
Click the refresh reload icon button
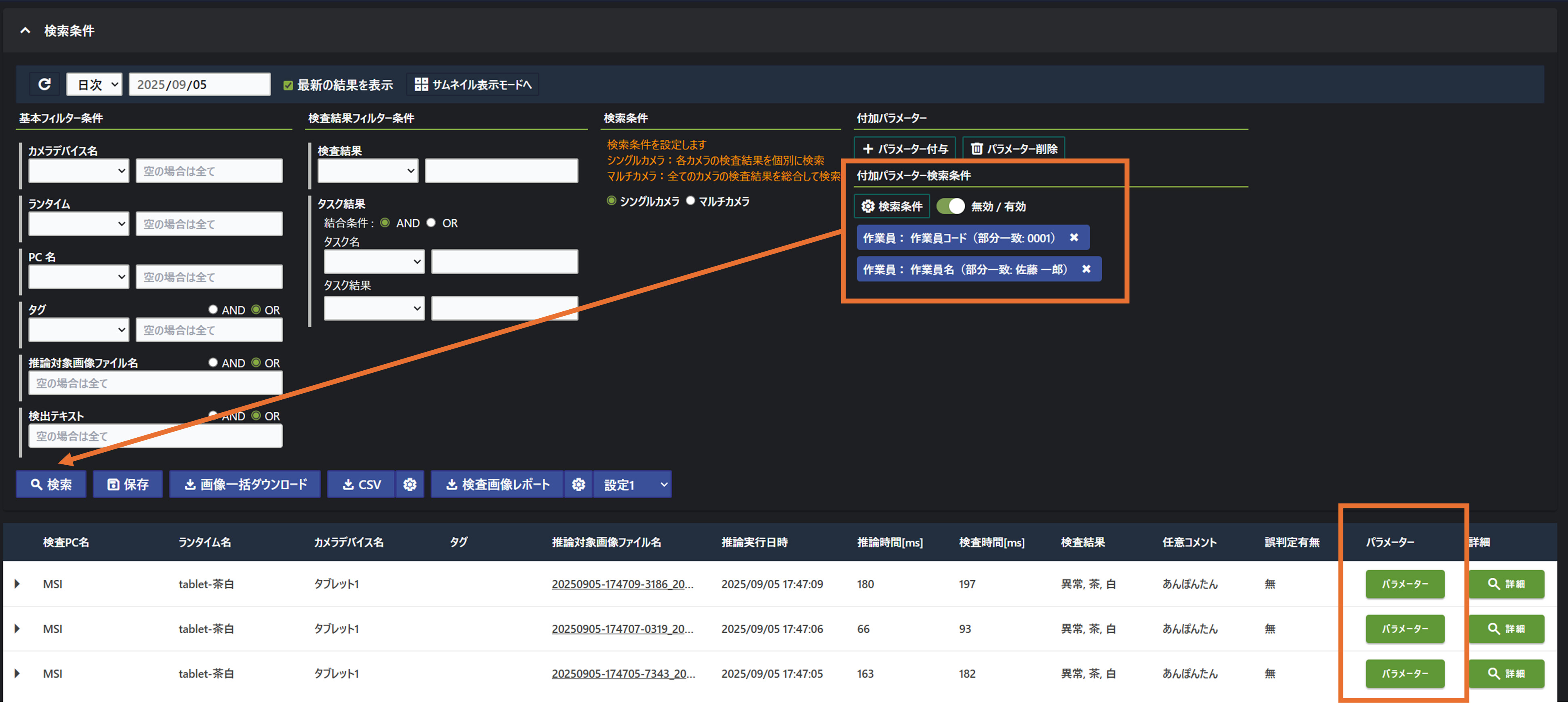44,84
